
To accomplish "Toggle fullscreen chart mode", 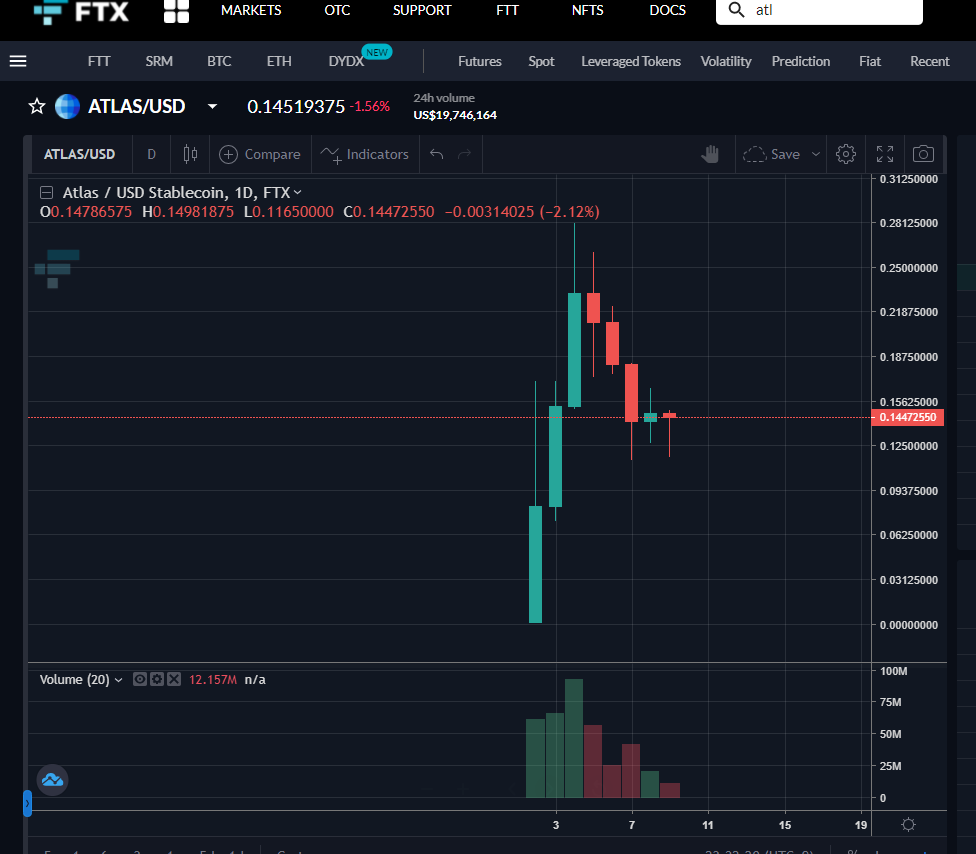I will click(884, 154).
